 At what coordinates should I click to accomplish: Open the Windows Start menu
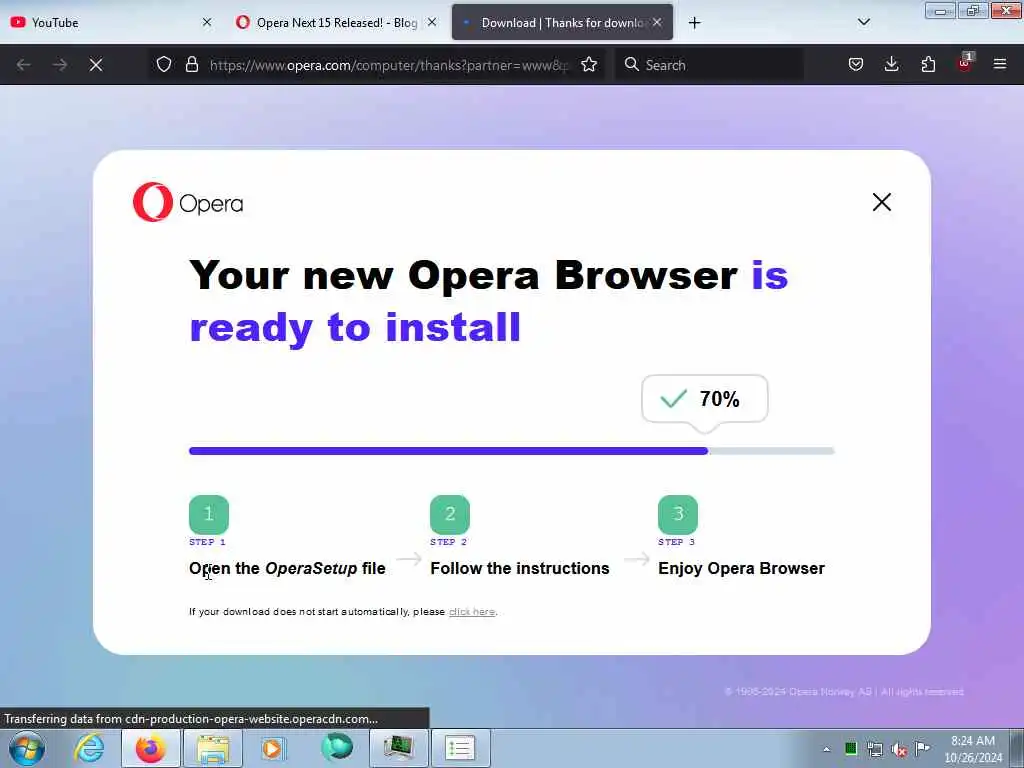[x=27, y=748]
